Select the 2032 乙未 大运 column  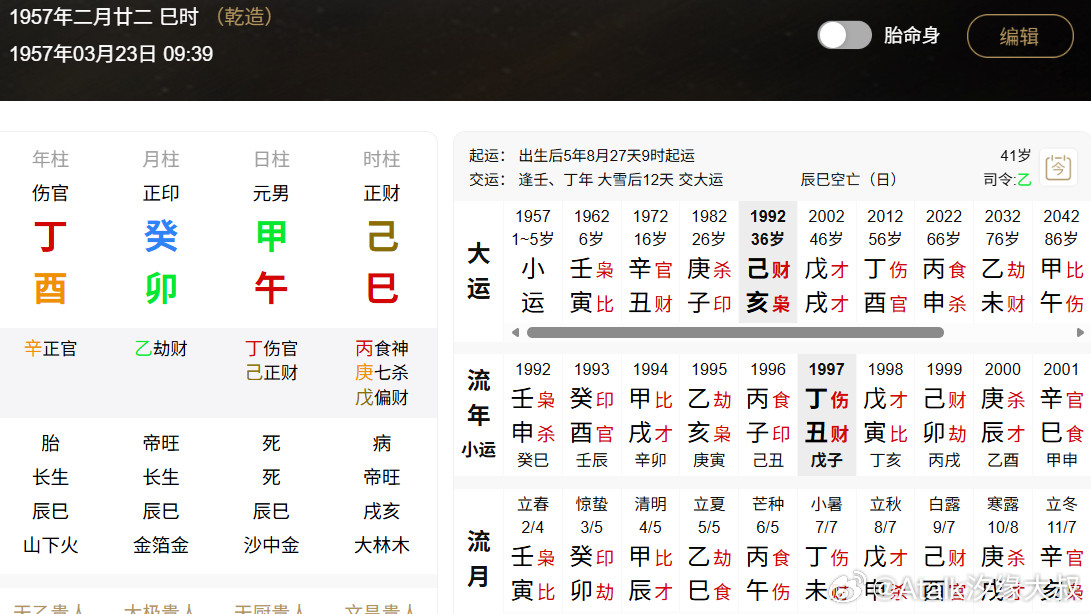pos(1003,261)
